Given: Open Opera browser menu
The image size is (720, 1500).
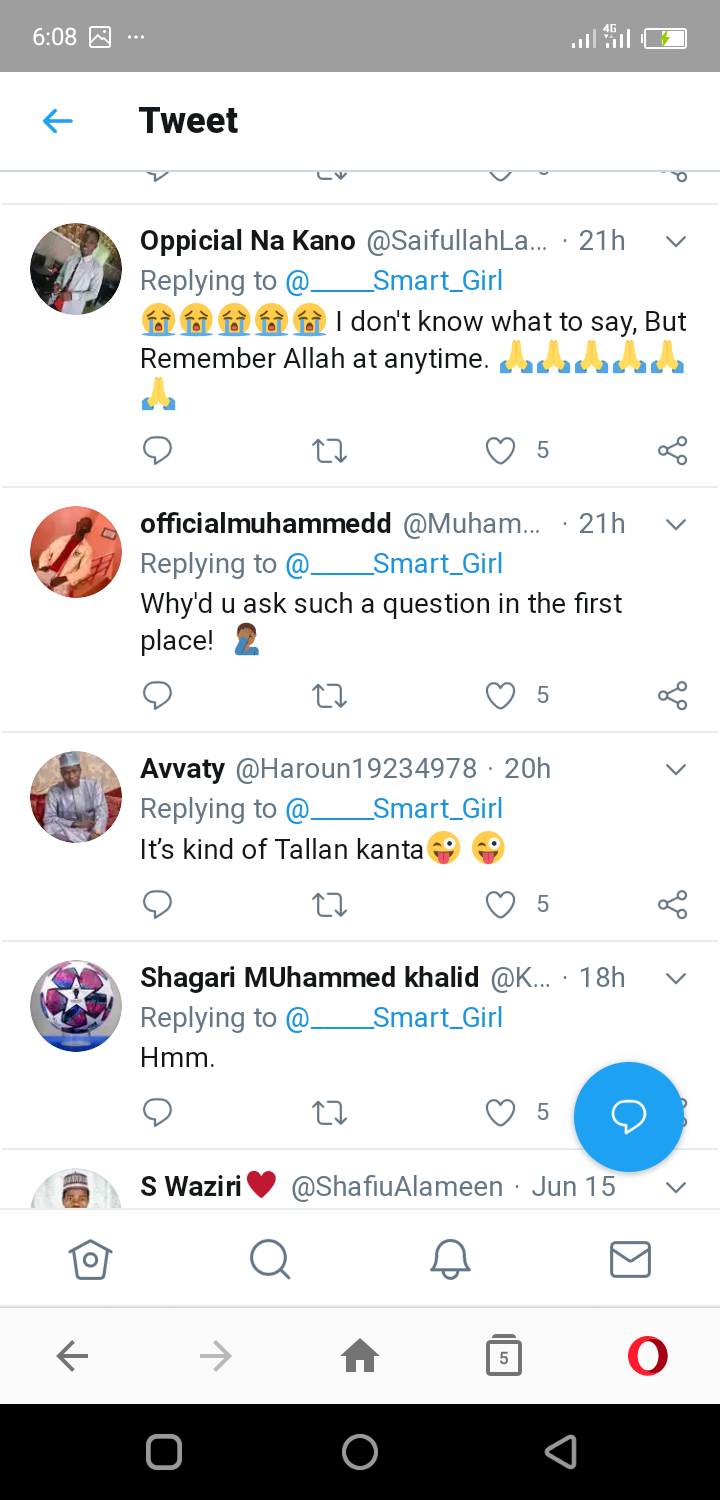Looking at the screenshot, I should tap(647, 1356).
